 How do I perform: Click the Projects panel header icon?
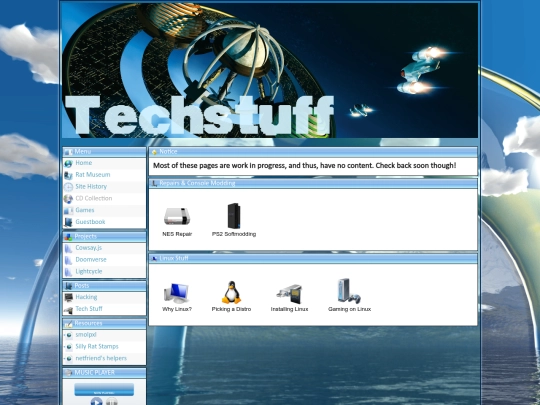(x=69, y=237)
